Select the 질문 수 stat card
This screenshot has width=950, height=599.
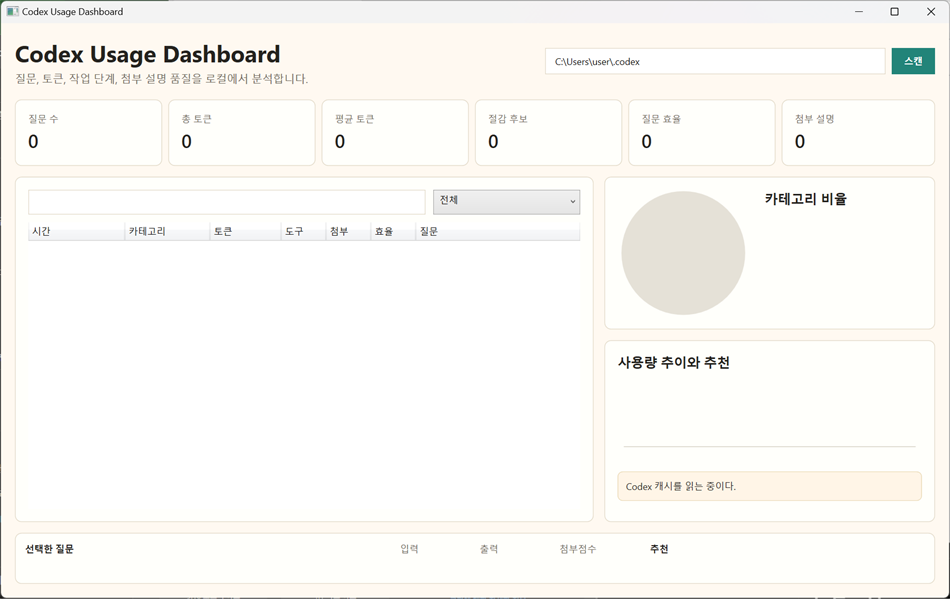88,133
